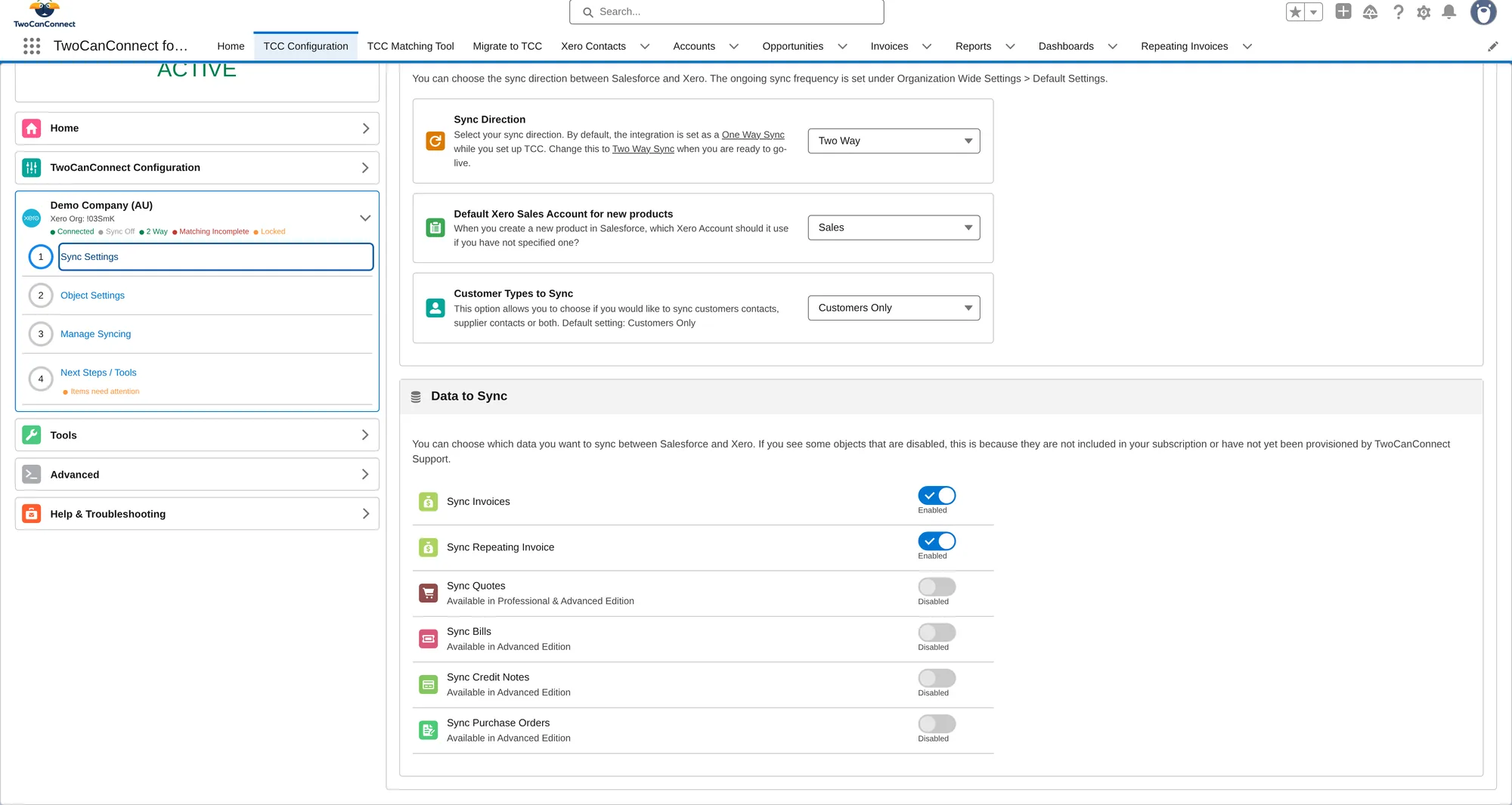The image size is (1512, 805).
Task: Open the Customers Only dropdown
Action: (894, 308)
